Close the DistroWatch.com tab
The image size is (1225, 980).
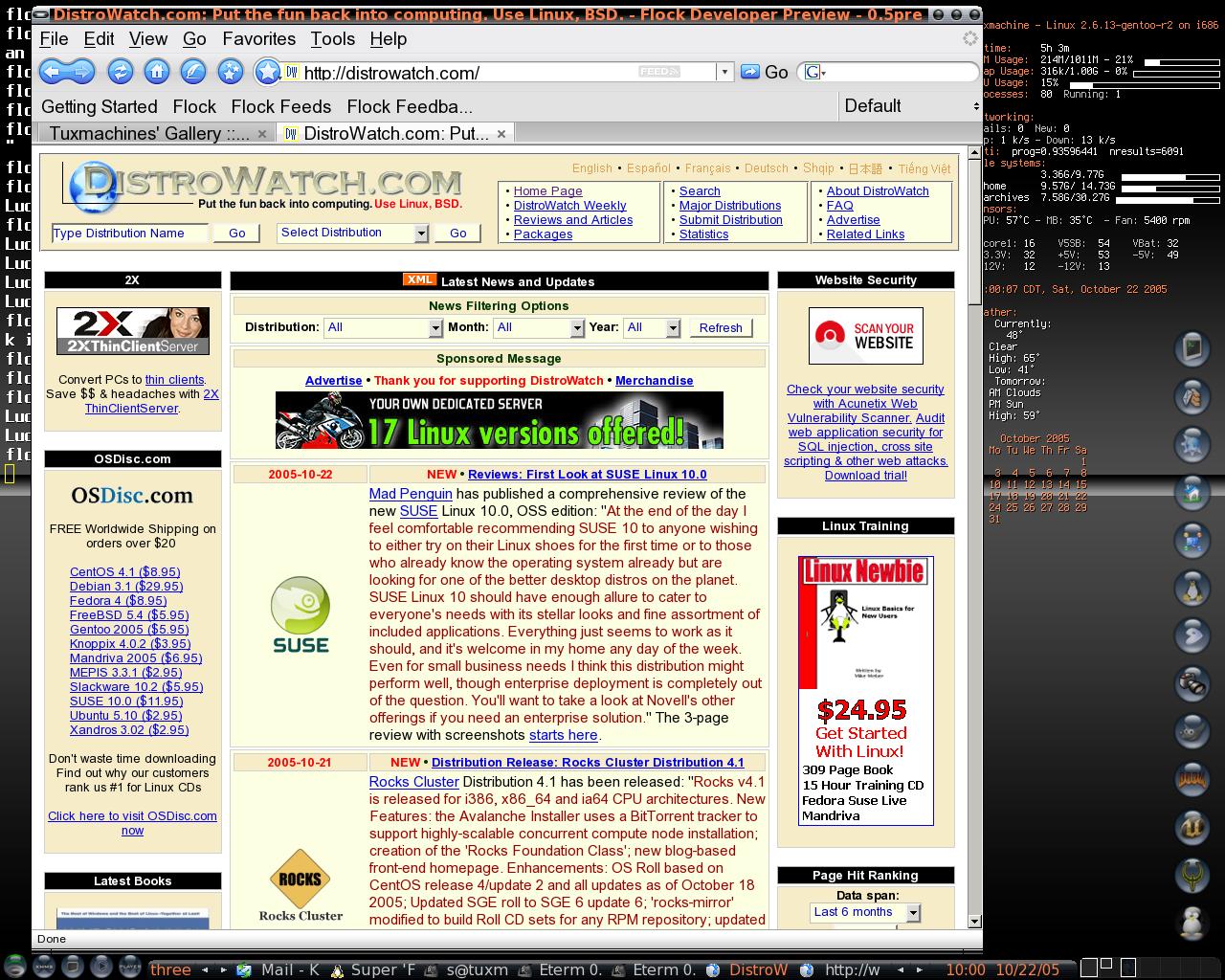(x=501, y=134)
